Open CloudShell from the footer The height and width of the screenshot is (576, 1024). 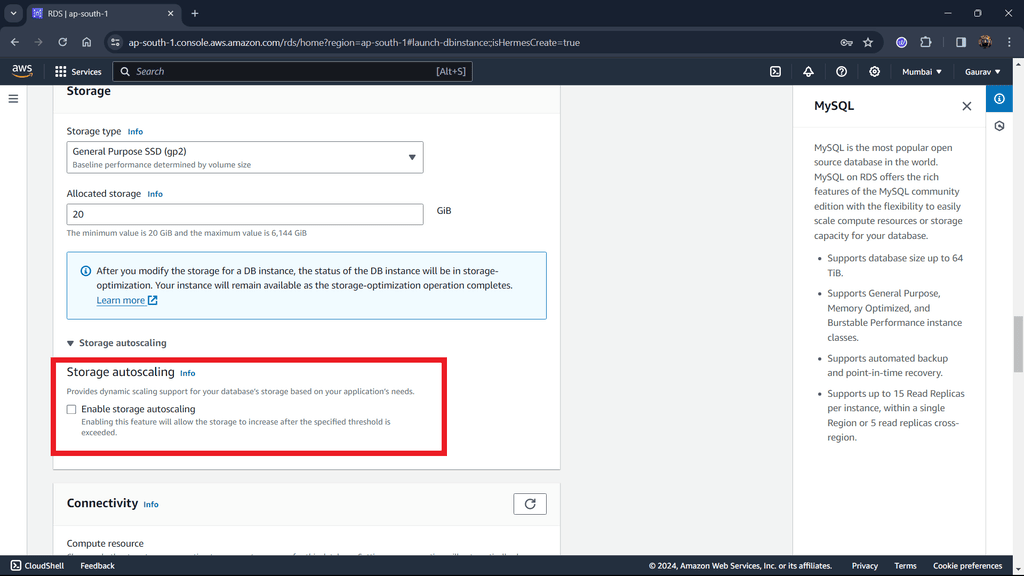(x=37, y=566)
